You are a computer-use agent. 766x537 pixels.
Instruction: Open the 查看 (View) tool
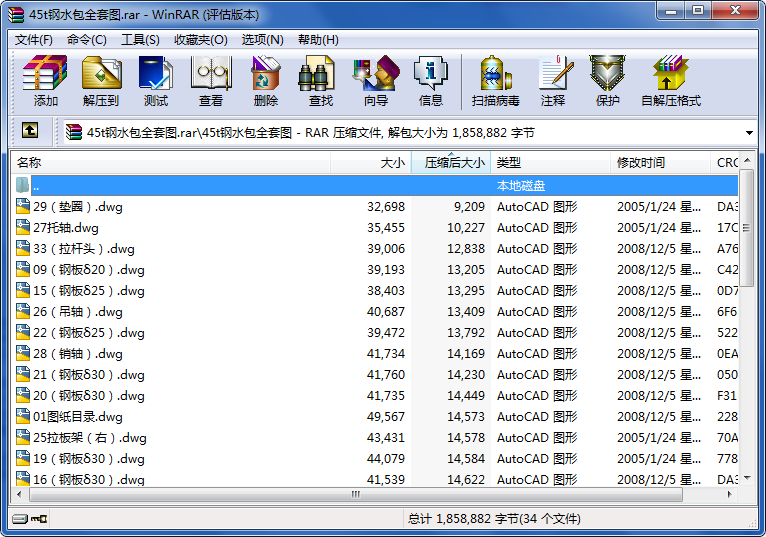pyautogui.click(x=211, y=81)
